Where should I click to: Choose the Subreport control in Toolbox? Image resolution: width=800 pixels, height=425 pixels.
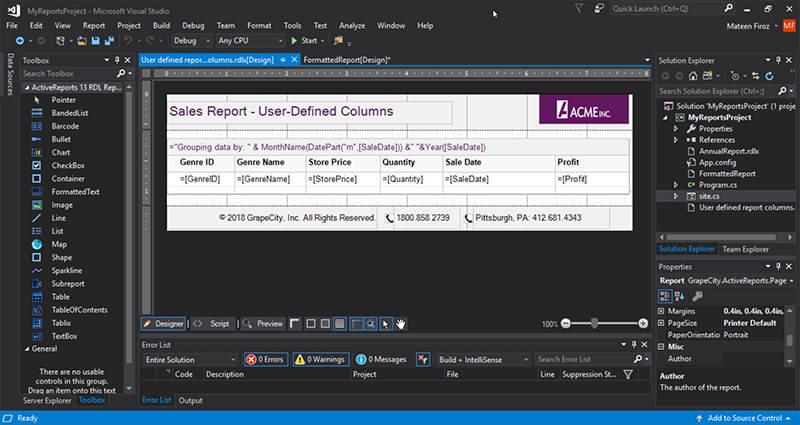pos(68,284)
